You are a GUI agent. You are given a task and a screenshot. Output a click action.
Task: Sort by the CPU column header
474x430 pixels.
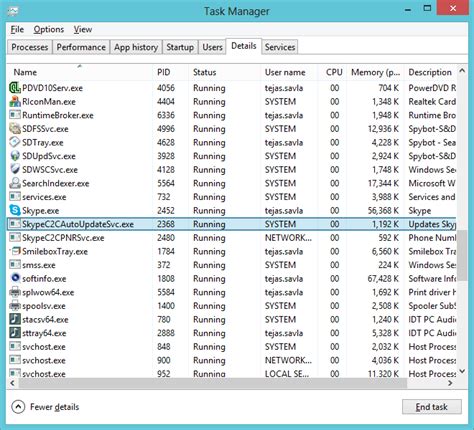coord(332,72)
